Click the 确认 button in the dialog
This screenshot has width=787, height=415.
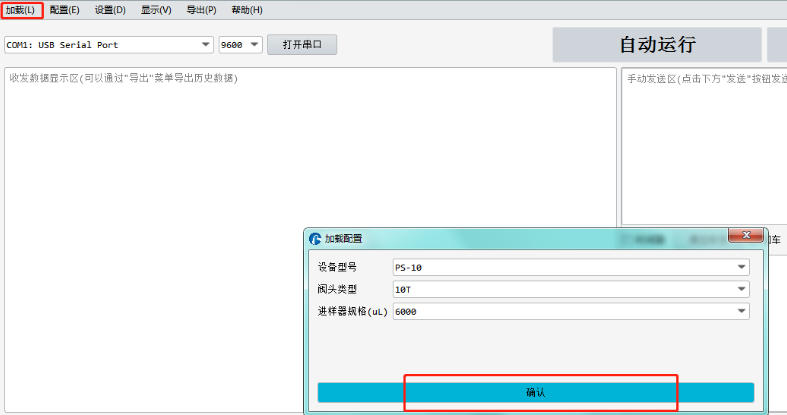click(x=536, y=392)
